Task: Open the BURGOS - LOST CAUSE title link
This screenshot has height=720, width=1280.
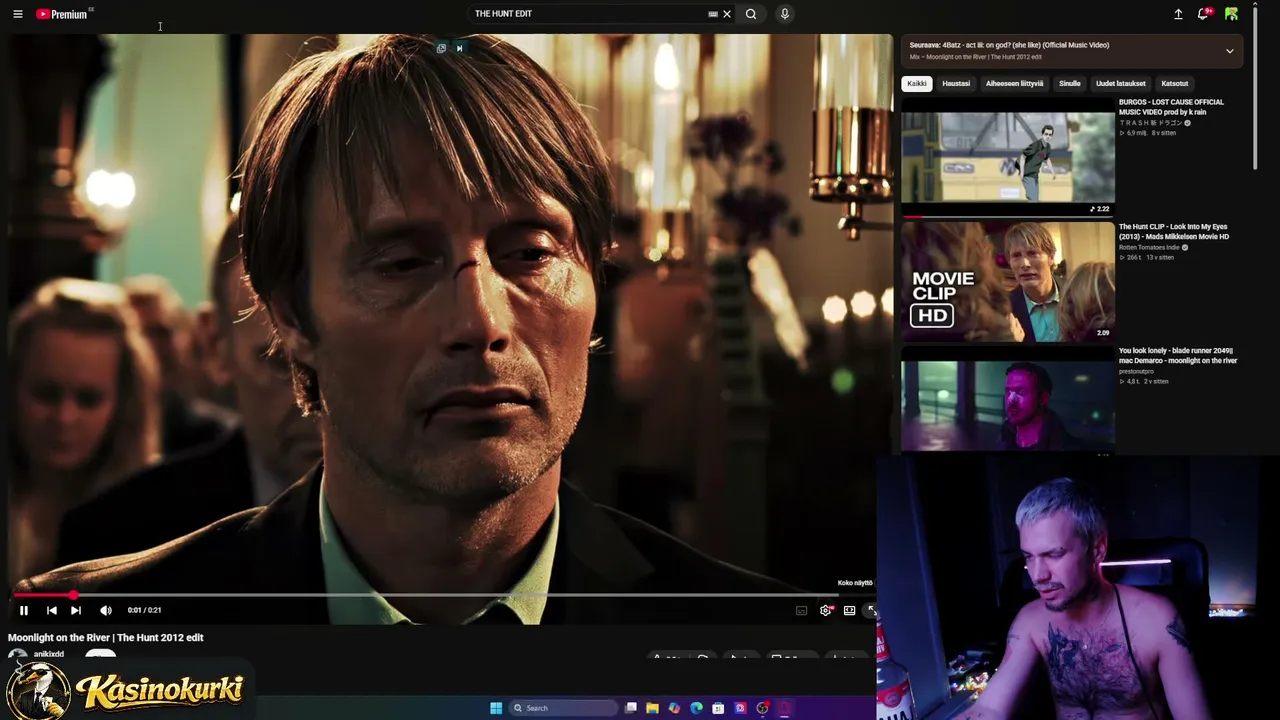Action: (1171, 107)
